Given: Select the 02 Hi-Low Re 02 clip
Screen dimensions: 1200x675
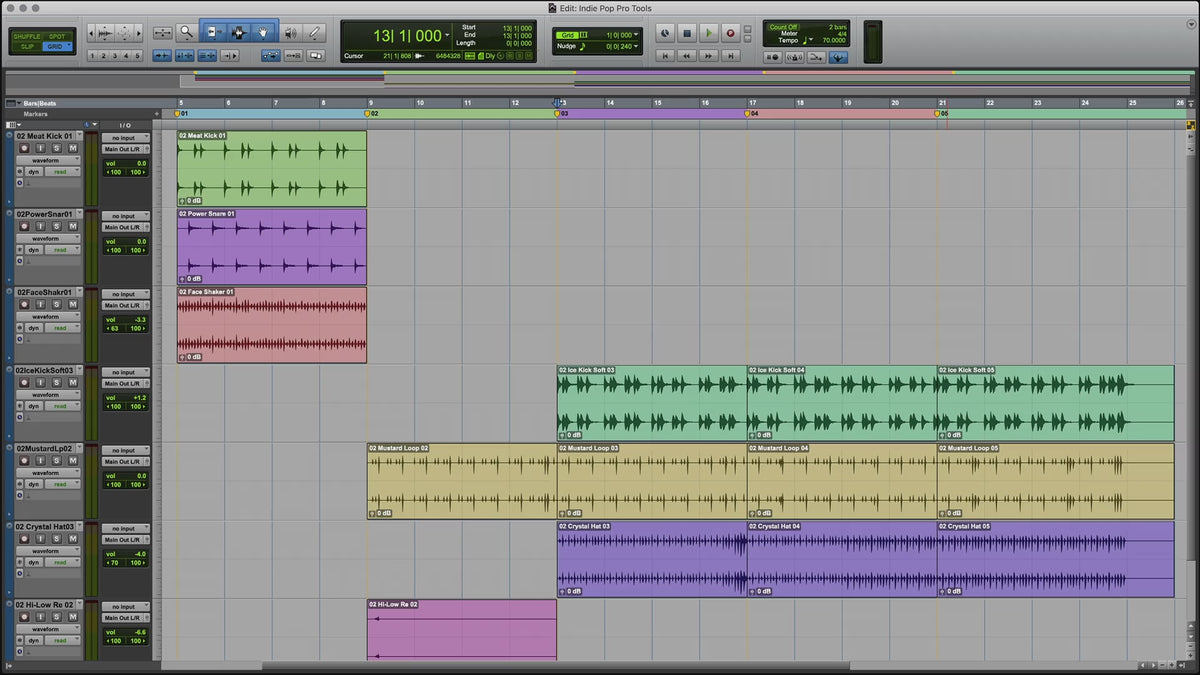Looking at the screenshot, I should pos(461,630).
